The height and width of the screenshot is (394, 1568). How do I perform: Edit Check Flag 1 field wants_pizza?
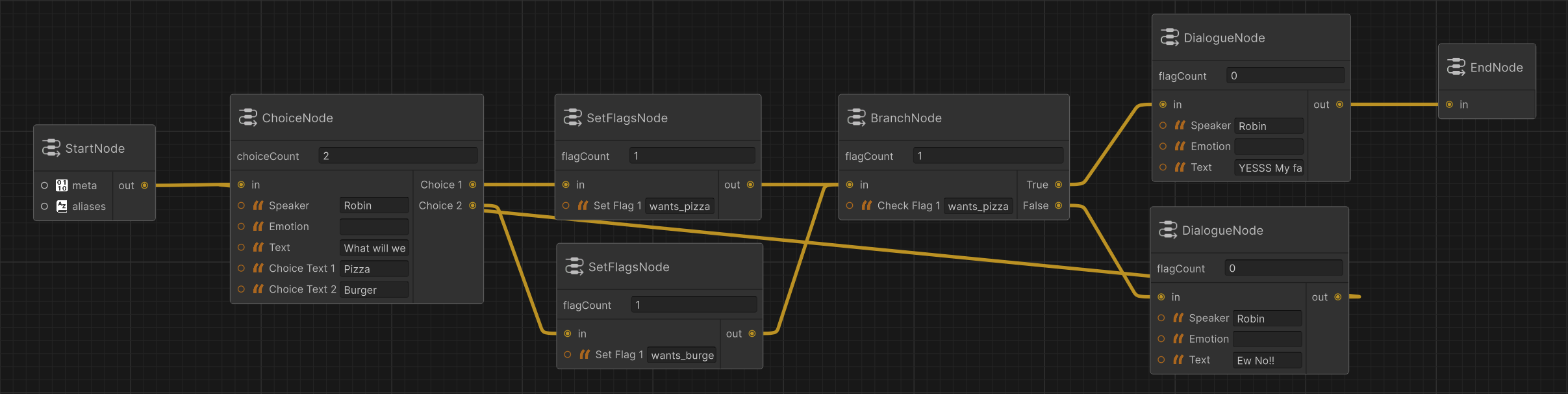pyautogui.click(x=978, y=206)
